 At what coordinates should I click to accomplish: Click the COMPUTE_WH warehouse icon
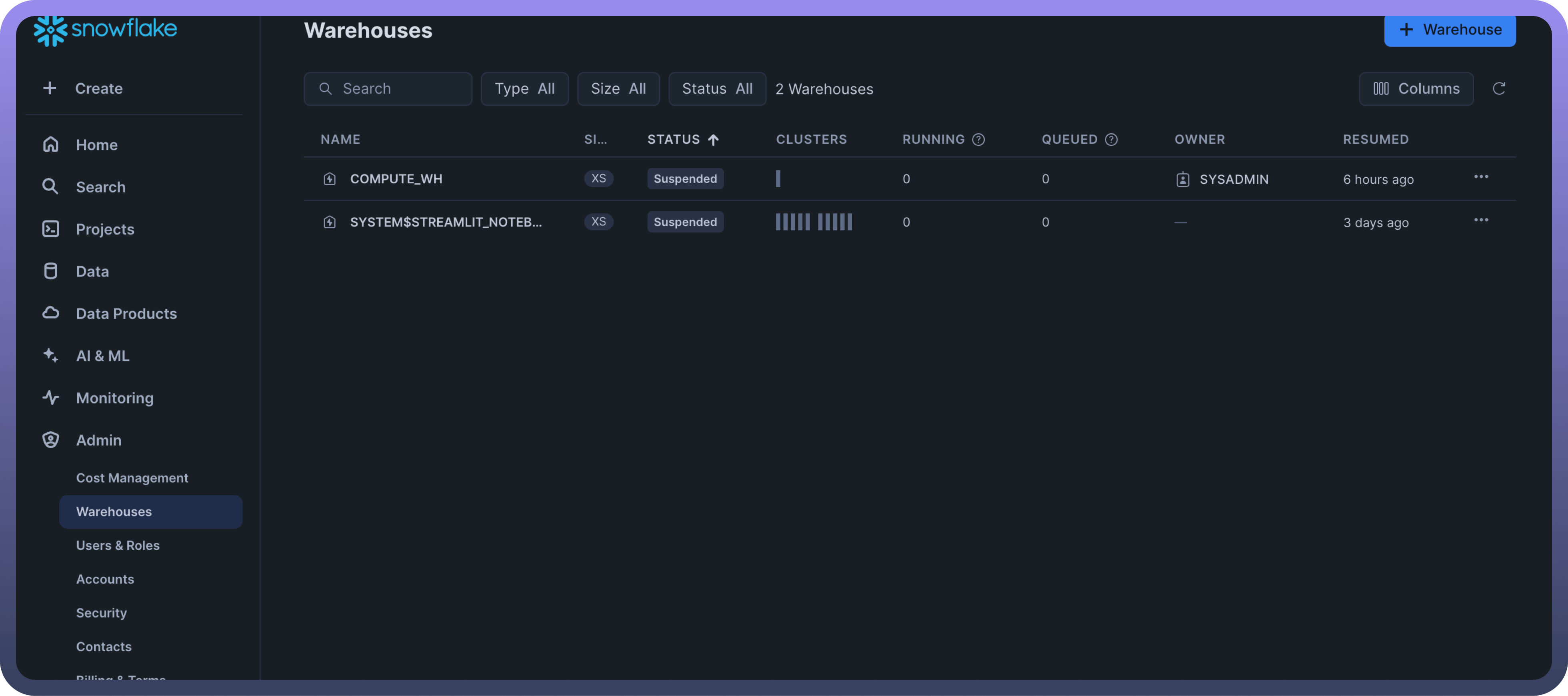coord(329,179)
